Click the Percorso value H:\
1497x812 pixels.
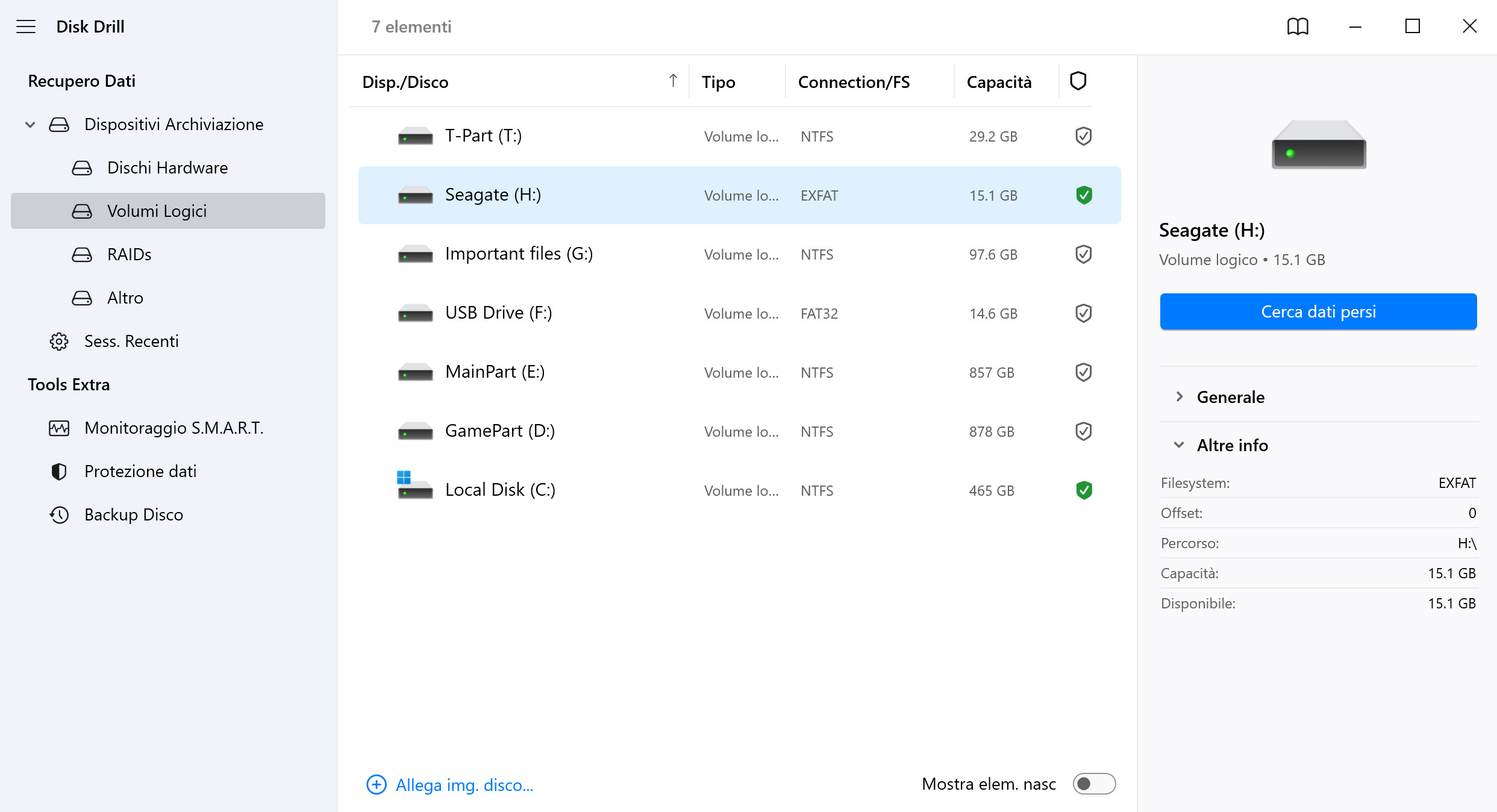1467,543
